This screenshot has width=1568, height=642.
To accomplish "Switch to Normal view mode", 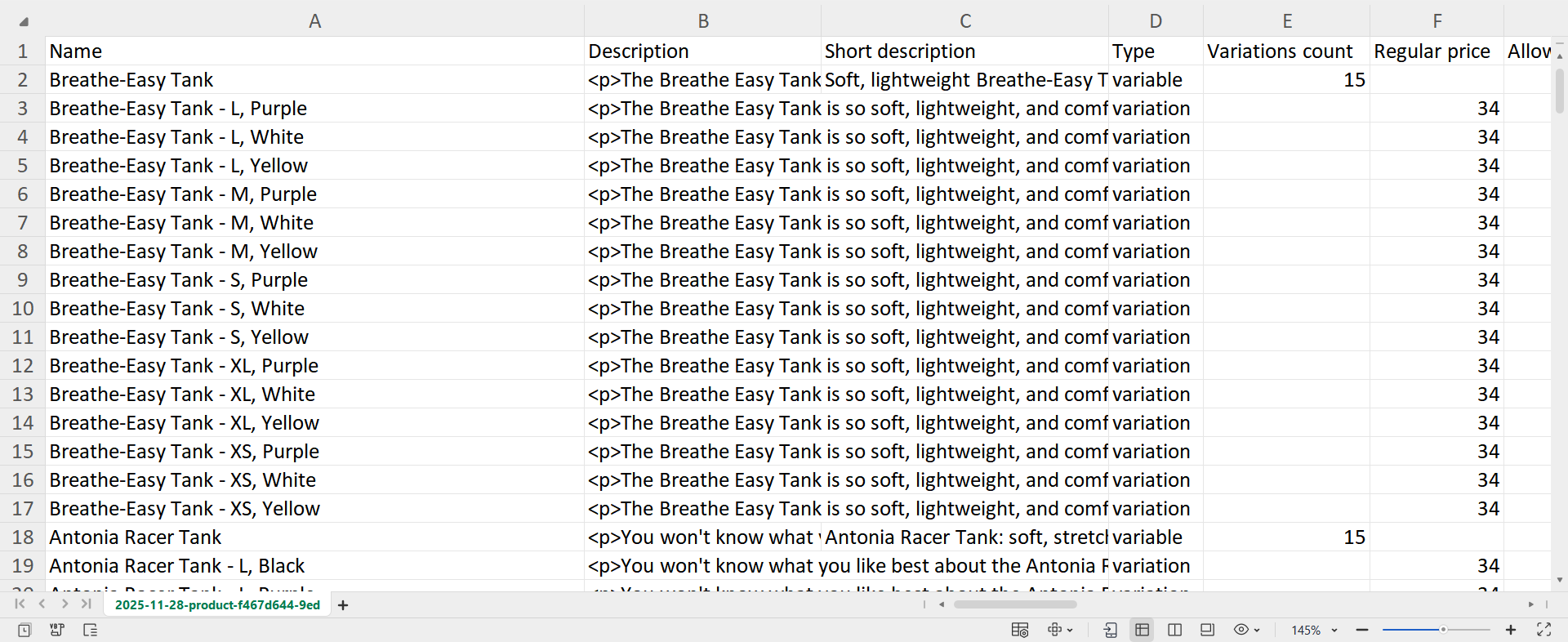I will coord(1142,630).
